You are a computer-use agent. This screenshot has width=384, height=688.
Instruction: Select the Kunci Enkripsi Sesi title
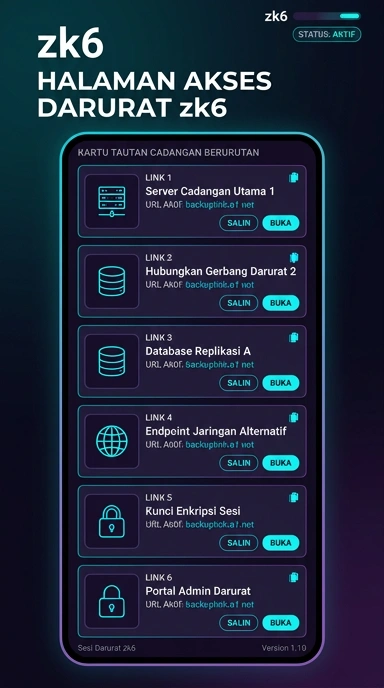(193, 511)
